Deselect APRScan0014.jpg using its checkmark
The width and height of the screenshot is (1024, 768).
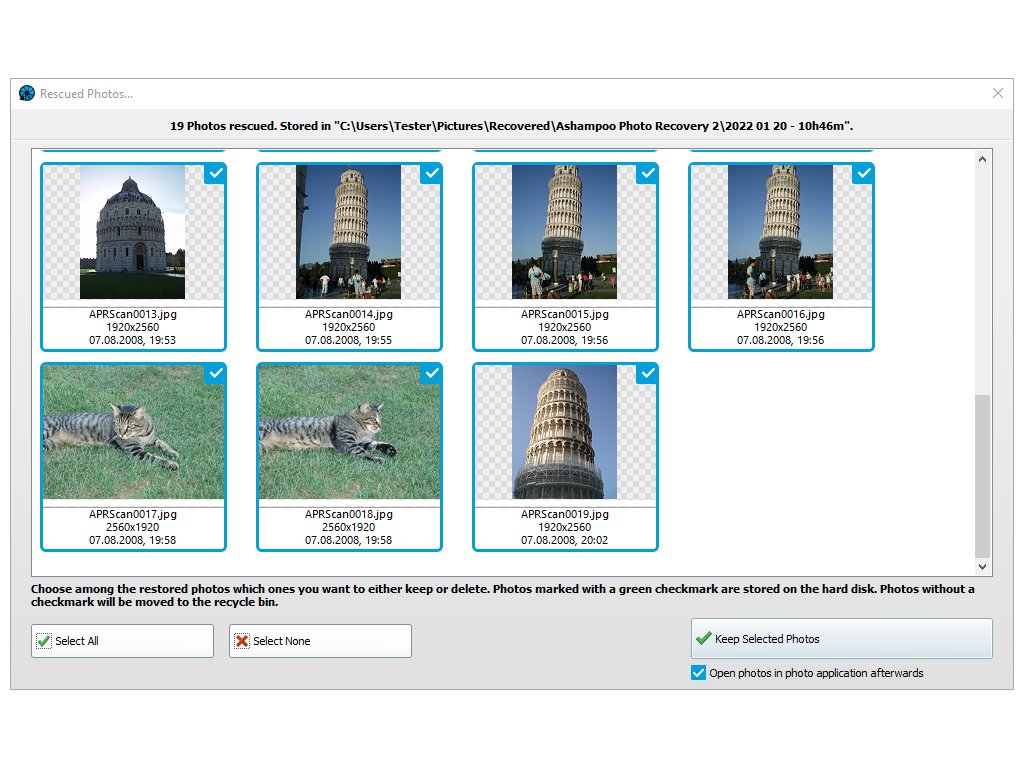[431, 173]
